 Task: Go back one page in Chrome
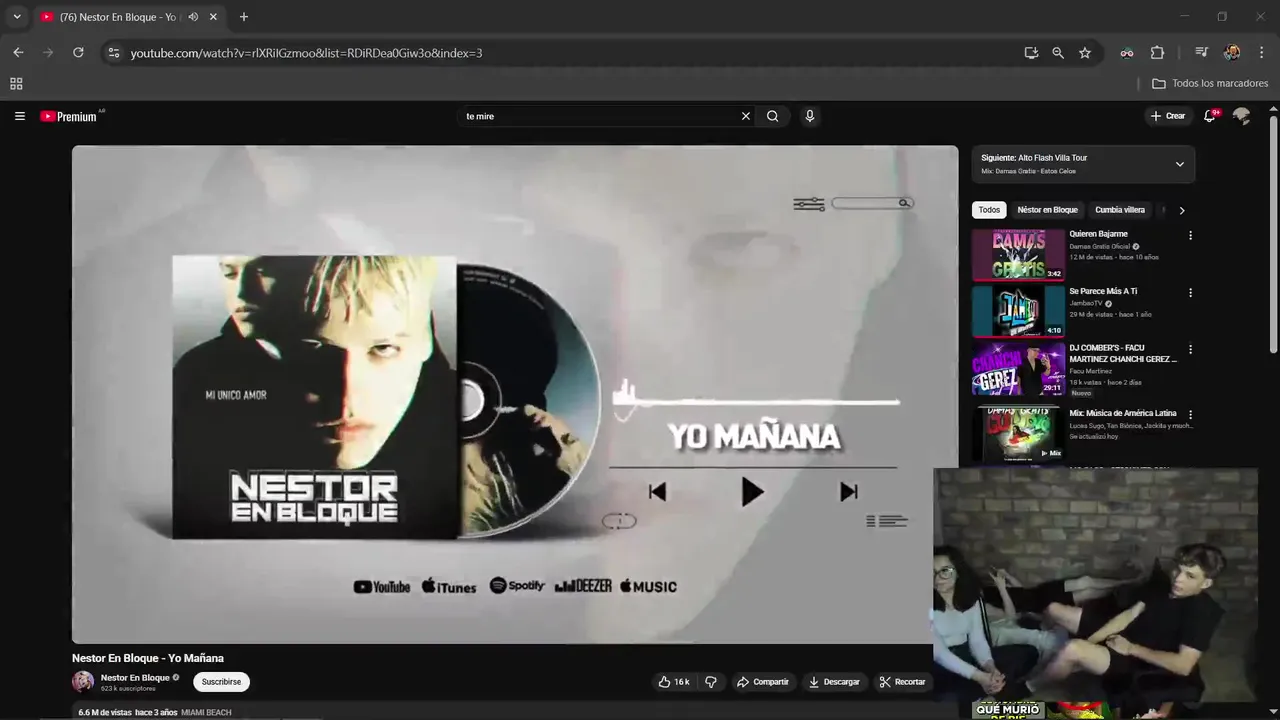coord(18,53)
